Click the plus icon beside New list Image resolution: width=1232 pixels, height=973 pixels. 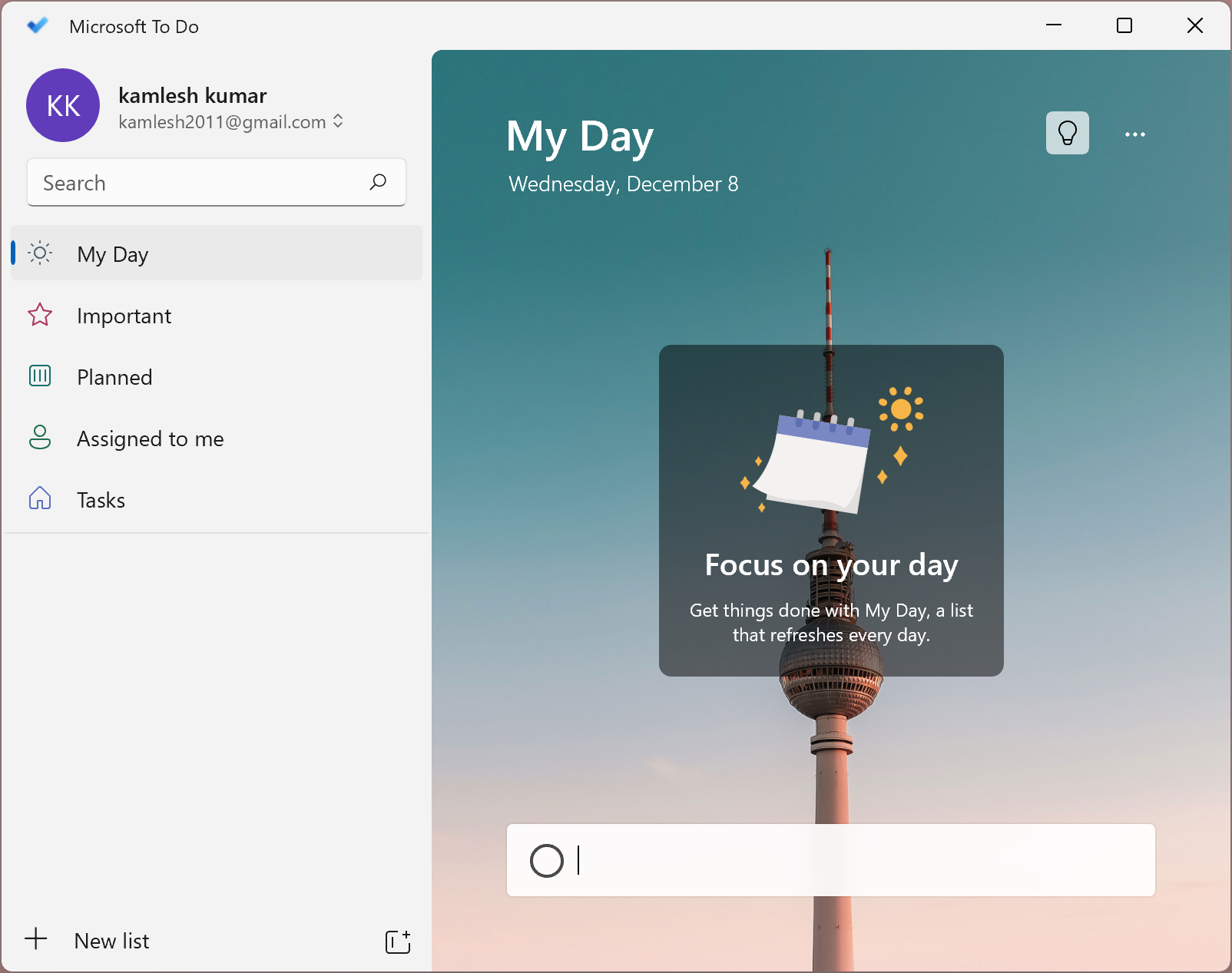36,938
